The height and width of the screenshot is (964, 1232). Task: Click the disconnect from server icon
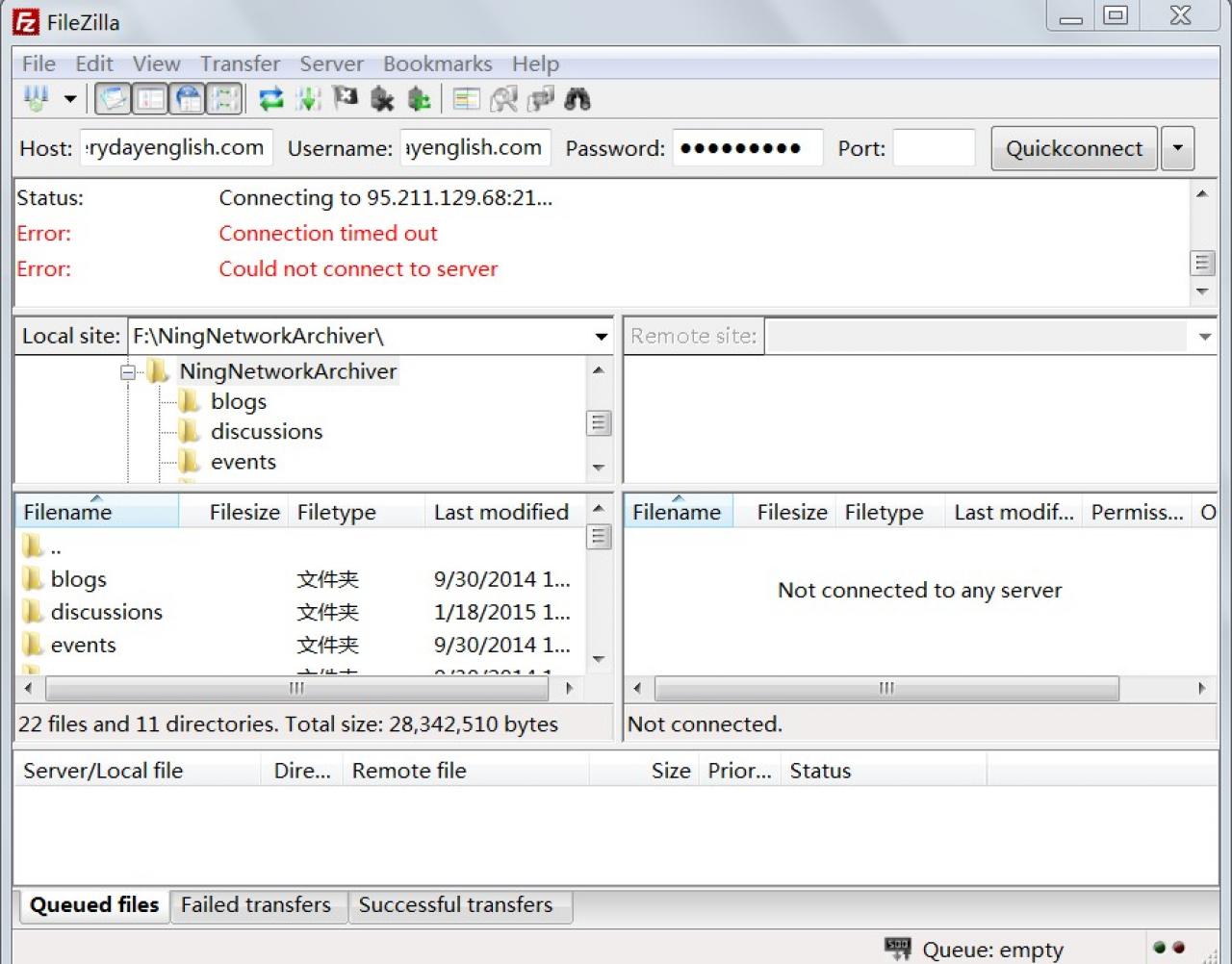pos(382,98)
